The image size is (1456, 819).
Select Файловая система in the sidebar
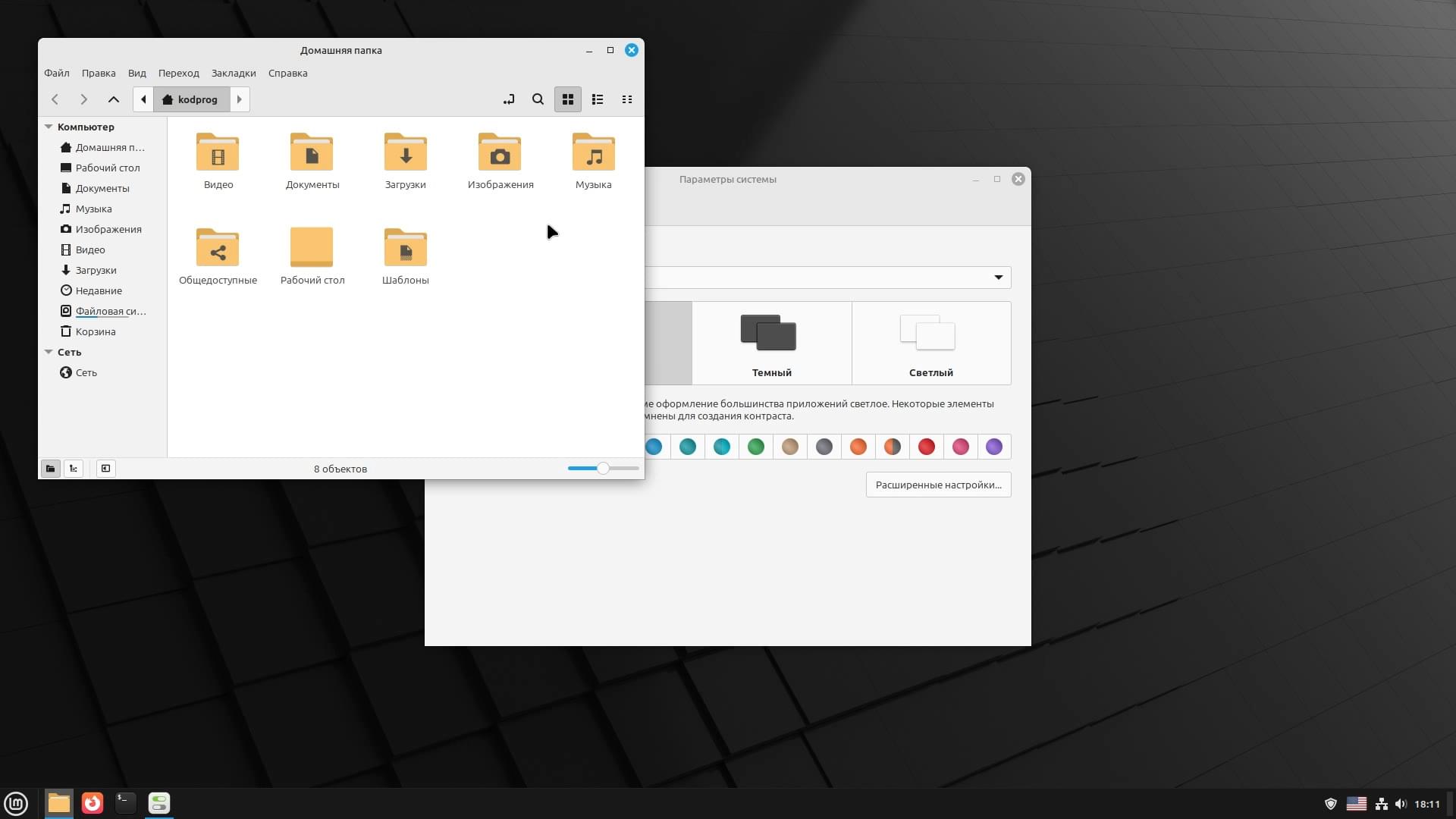(102, 311)
